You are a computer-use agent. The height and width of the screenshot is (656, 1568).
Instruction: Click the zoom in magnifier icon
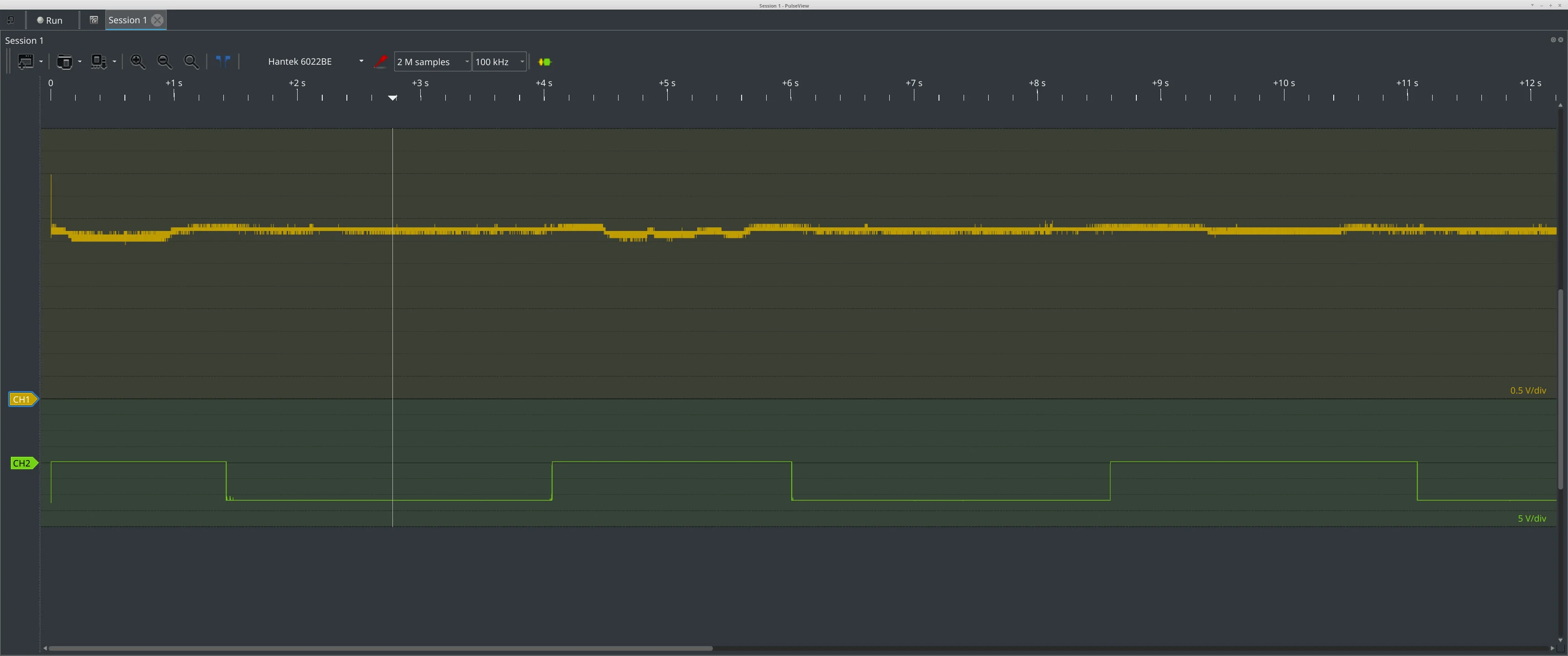pyautogui.click(x=138, y=61)
